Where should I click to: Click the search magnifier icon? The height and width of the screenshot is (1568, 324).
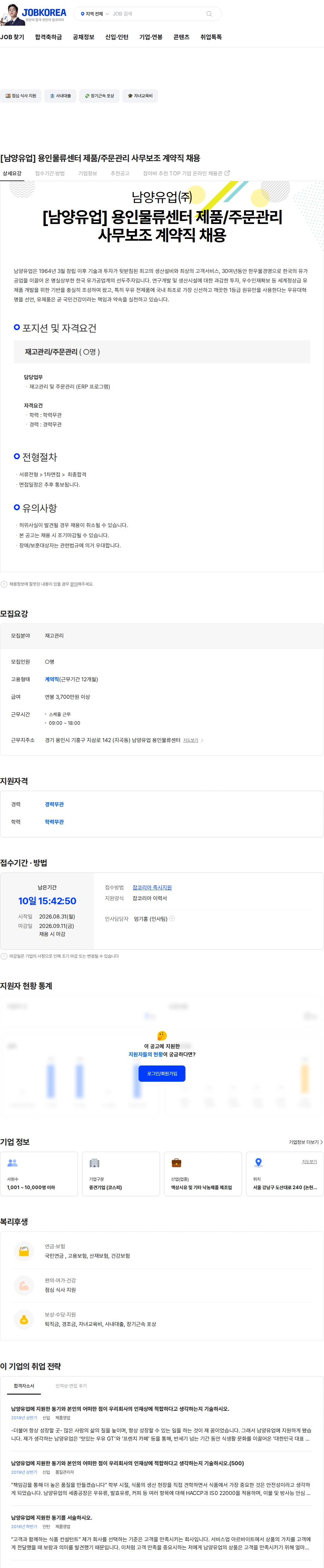point(209,14)
